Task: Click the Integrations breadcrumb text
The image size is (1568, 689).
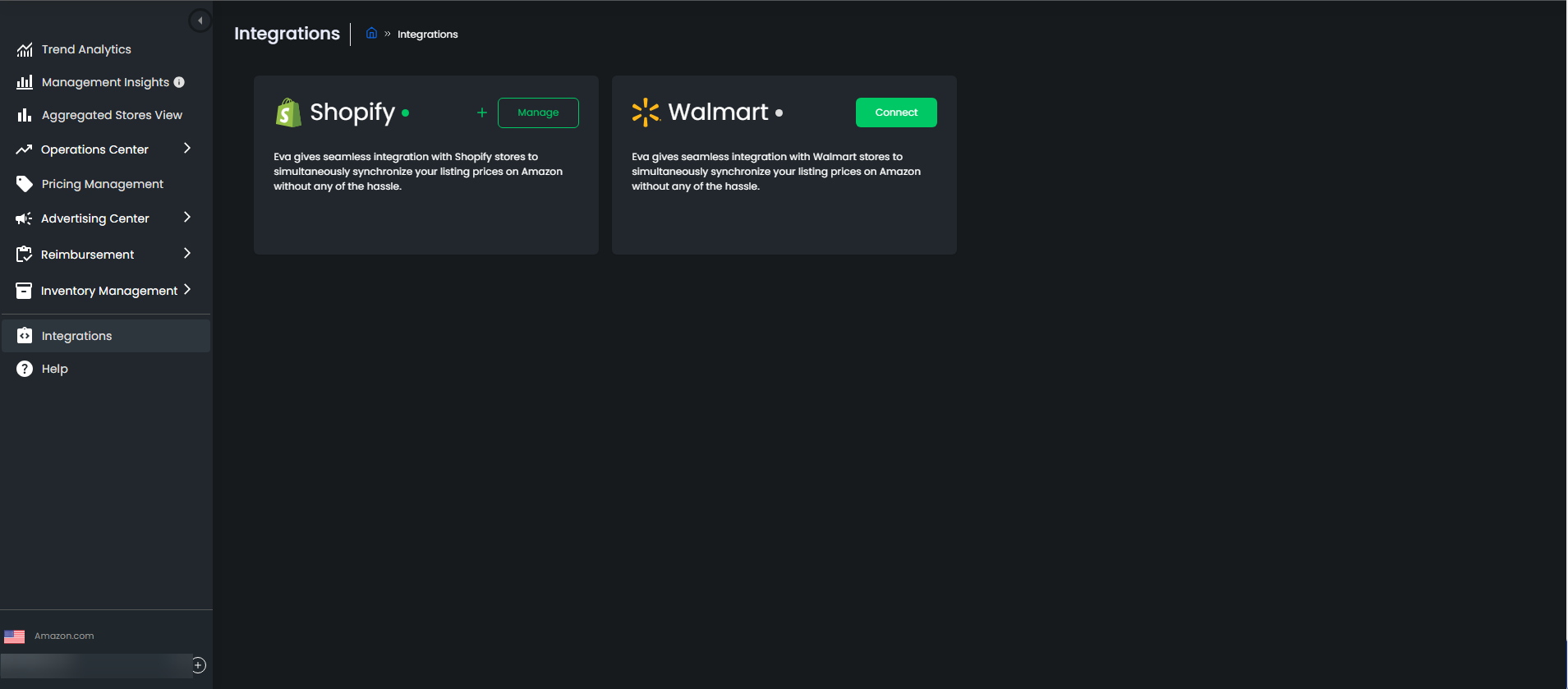Action: tap(428, 34)
